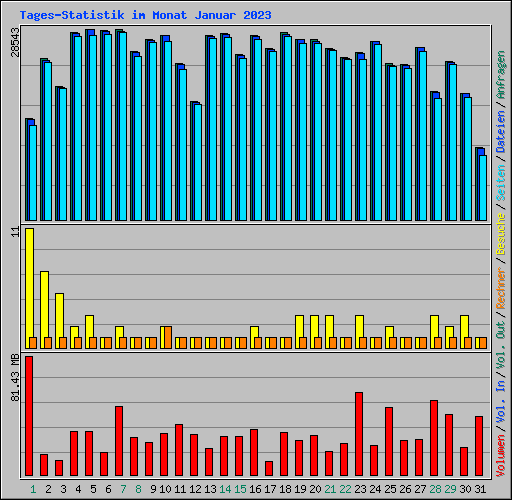Click the 'Vol. In' legend label
Viewport: 512px width, 500px height.
click(501, 402)
